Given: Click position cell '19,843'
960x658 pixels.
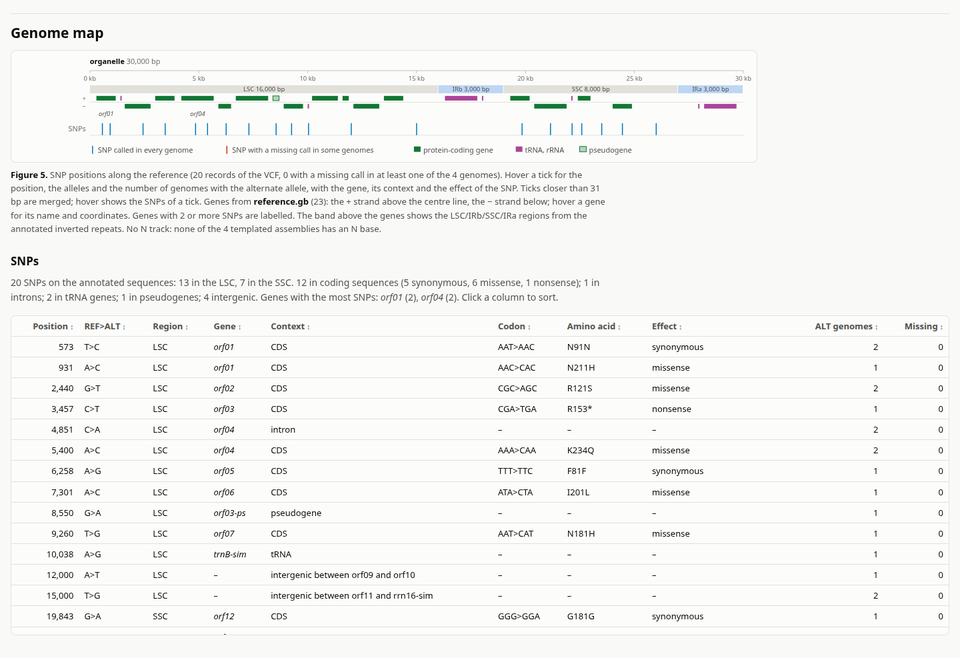Looking at the screenshot, I should pyautogui.click(x=60, y=616).
